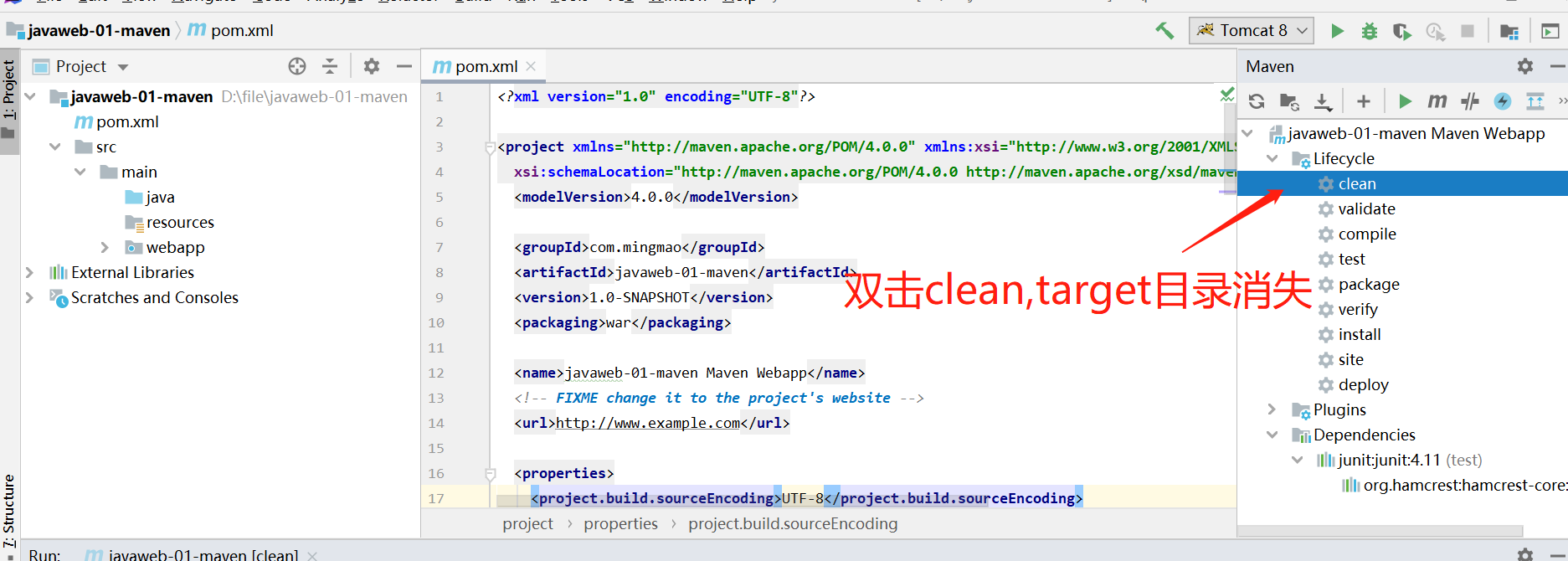Click 'project.build.sourceEncoding' editor breadcrumb
This screenshot has height=561, width=1568.
[793, 523]
